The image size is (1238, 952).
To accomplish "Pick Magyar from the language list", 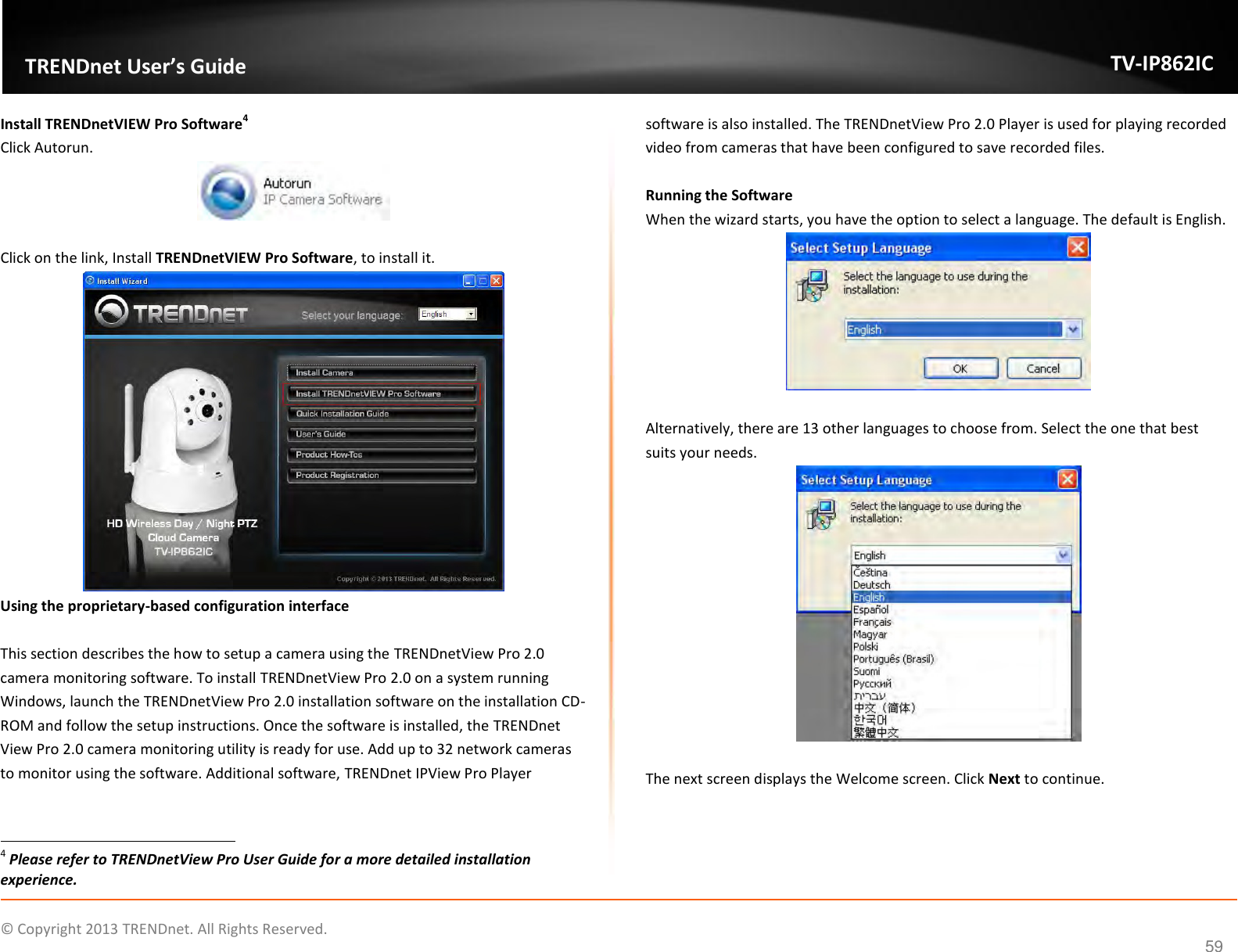I will [961, 634].
